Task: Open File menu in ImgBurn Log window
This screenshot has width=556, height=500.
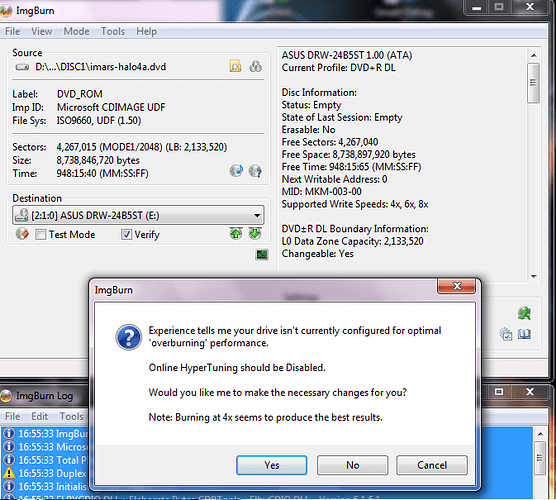Action: [12, 416]
